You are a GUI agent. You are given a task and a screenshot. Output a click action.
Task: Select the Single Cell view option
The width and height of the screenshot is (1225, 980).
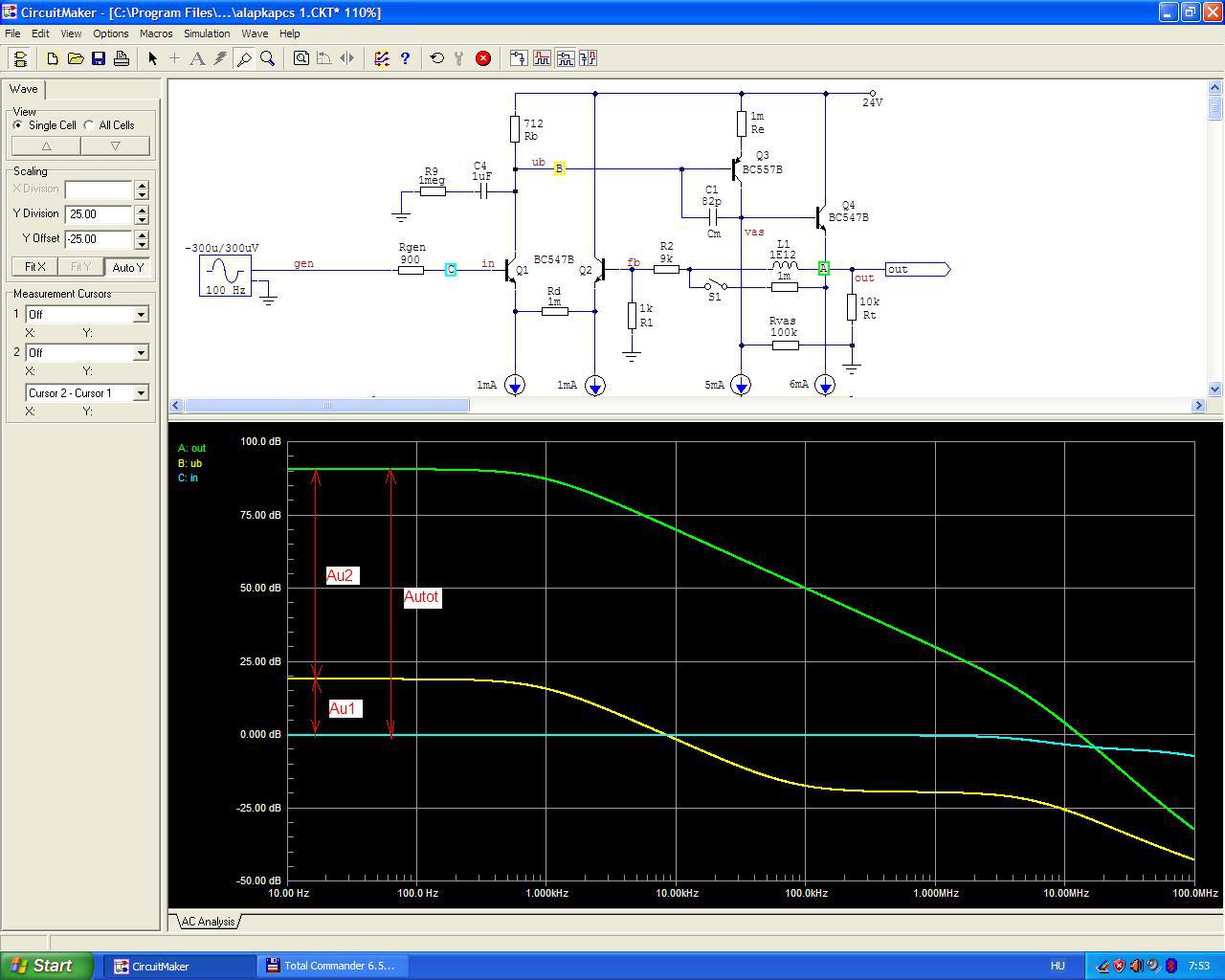[18, 125]
